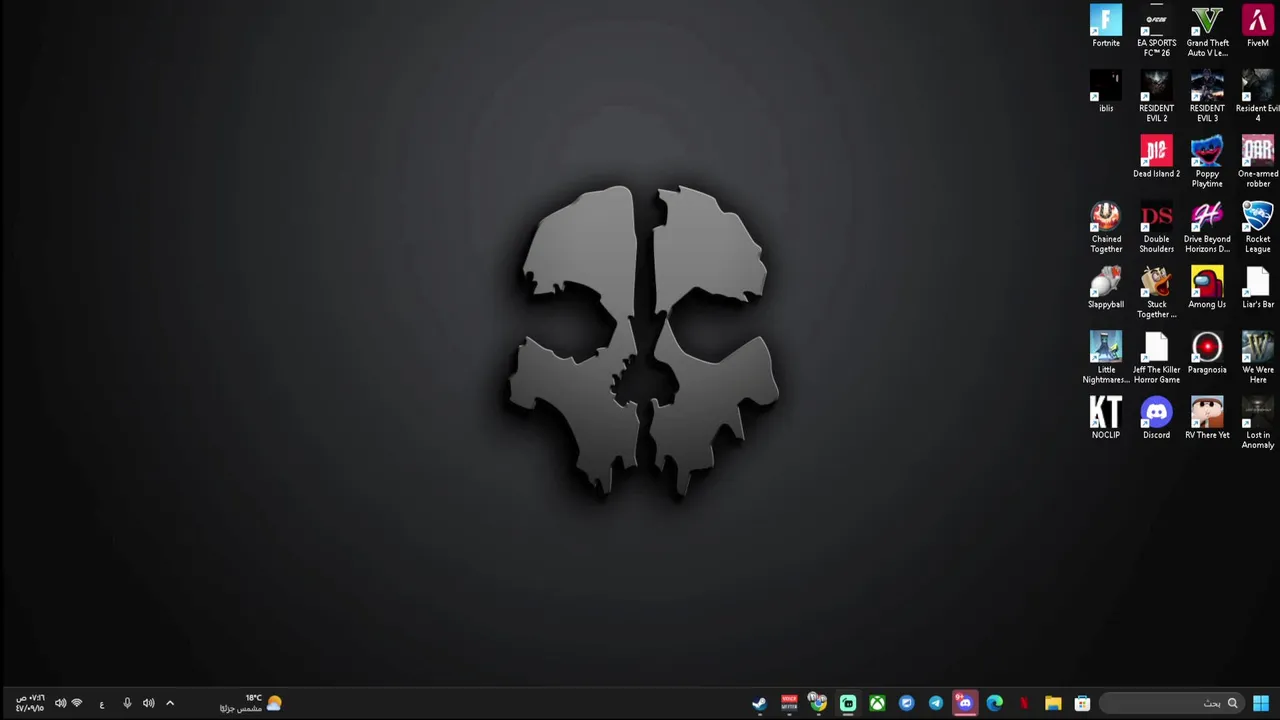Select the Rocket League shortcut
Viewport: 1280px width, 720px height.
[x=1258, y=227]
